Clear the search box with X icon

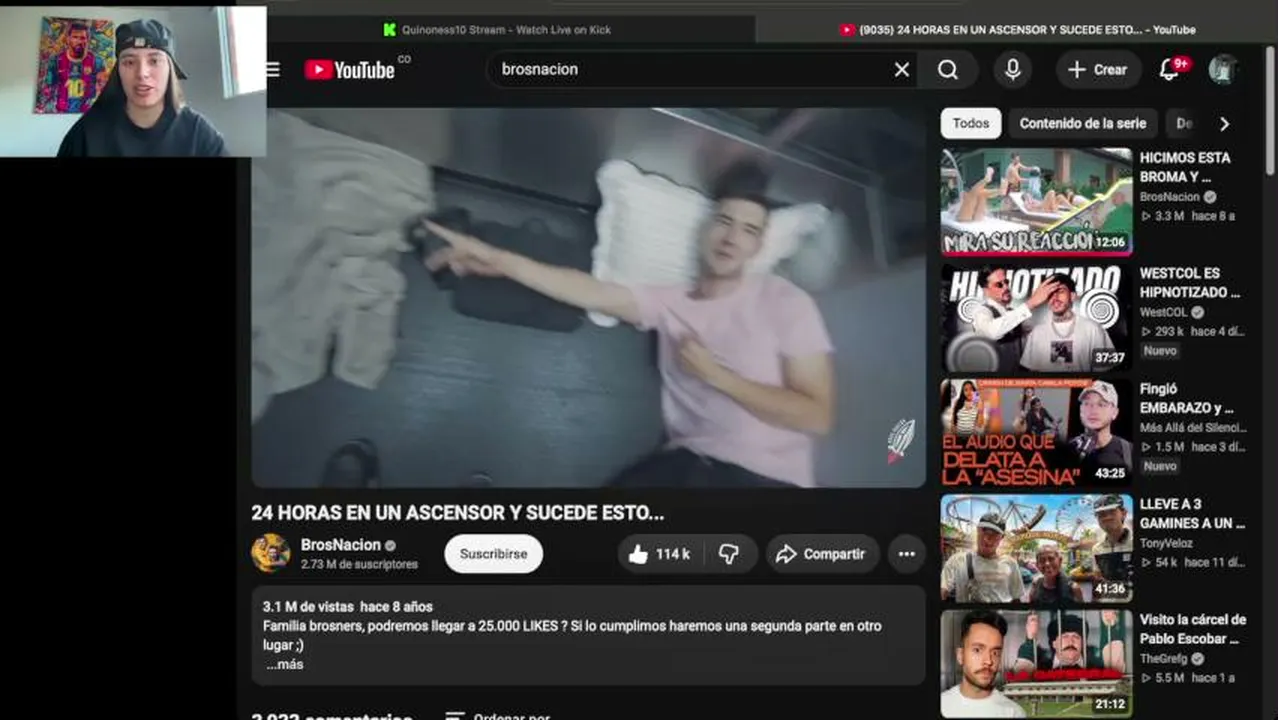click(x=902, y=69)
